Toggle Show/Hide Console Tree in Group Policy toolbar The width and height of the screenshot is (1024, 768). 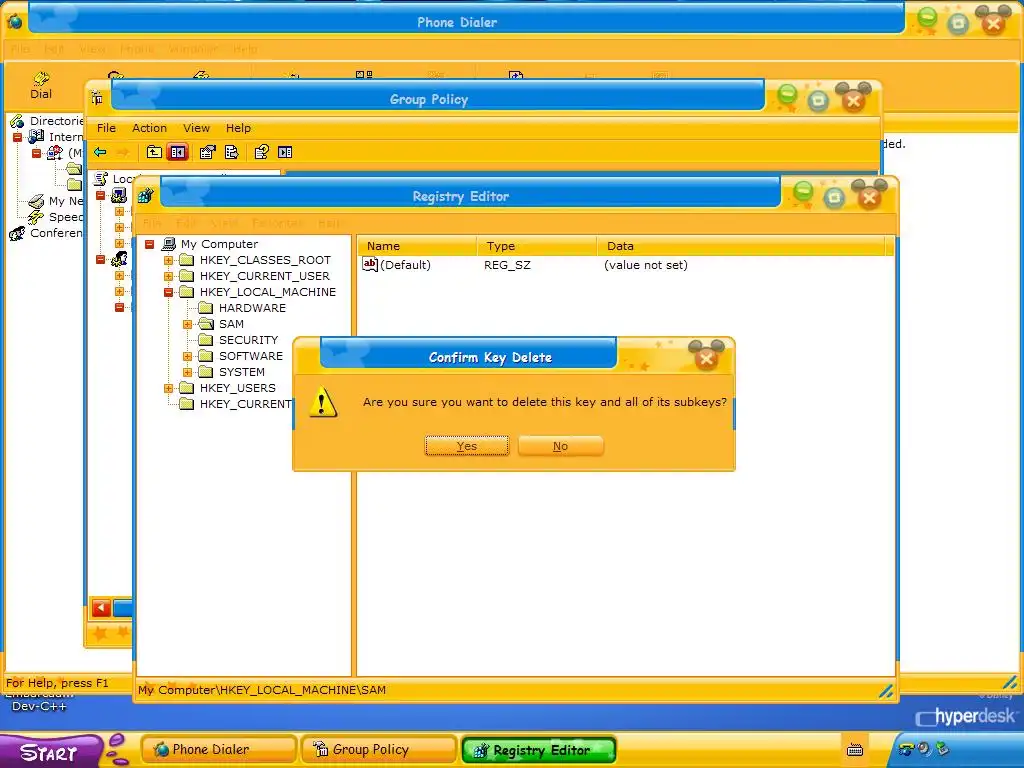(x=178, y=152)
